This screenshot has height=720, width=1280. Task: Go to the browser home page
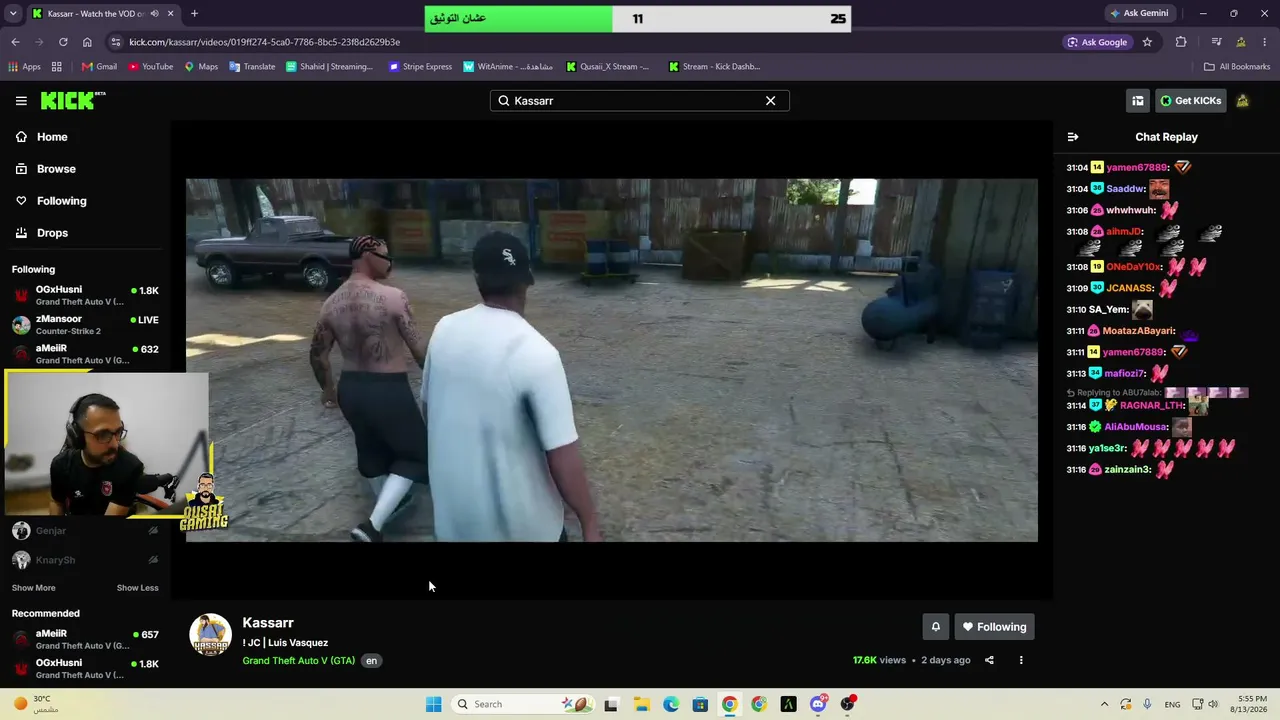pyautogui.click(x=87, y=42)
